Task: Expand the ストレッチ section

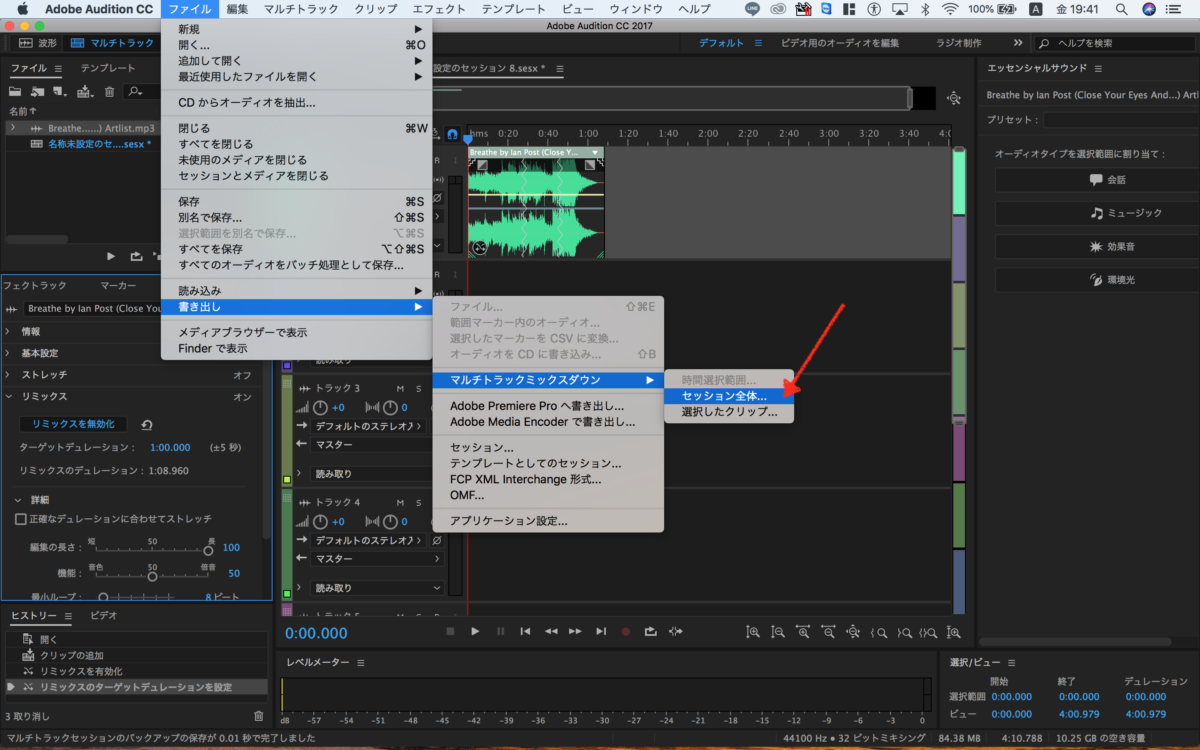Action: pyautogui.click(x=8, y=375)
